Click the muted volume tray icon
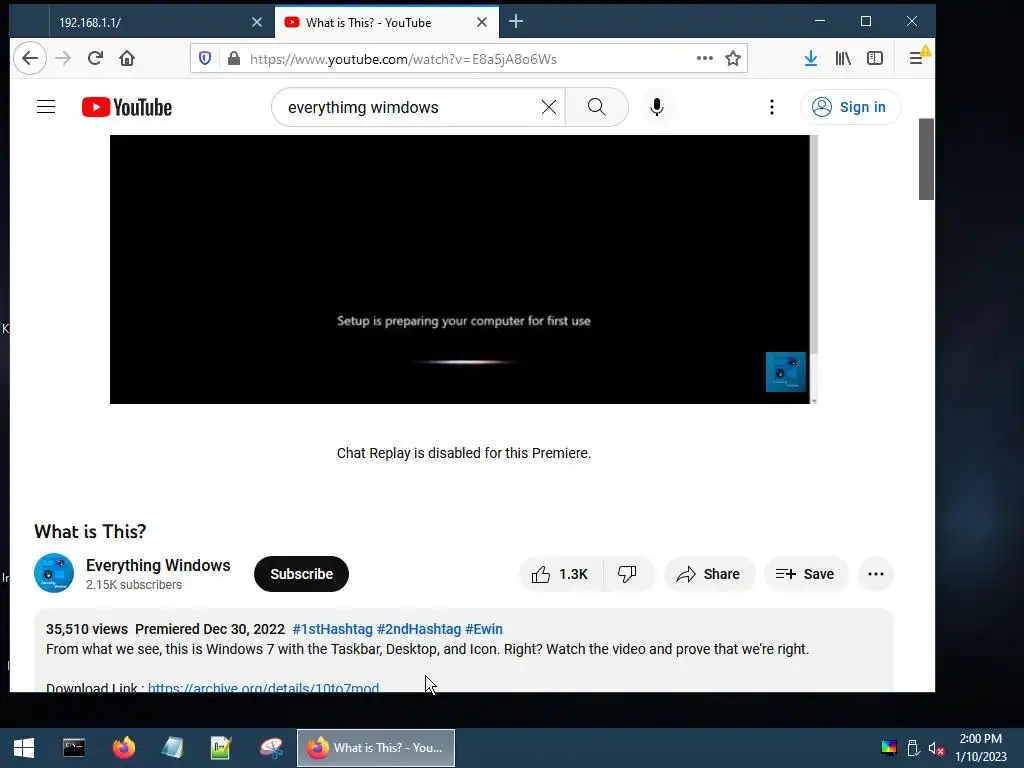Viewport: 1024px width, 768px height. [936, 748]
